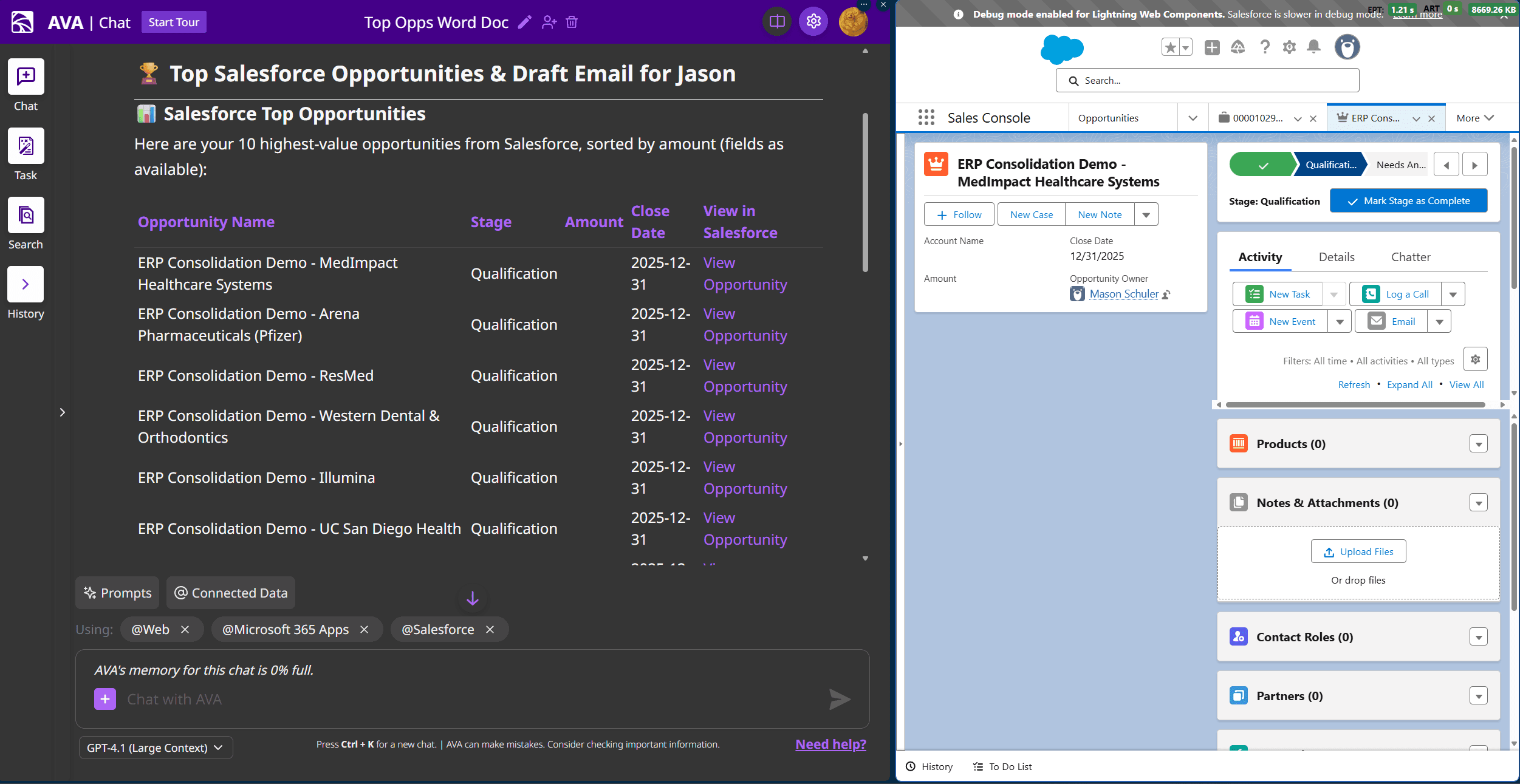Select the 00001029... workspace tab
1520x784 pixels.
(x=1258, y=118)
